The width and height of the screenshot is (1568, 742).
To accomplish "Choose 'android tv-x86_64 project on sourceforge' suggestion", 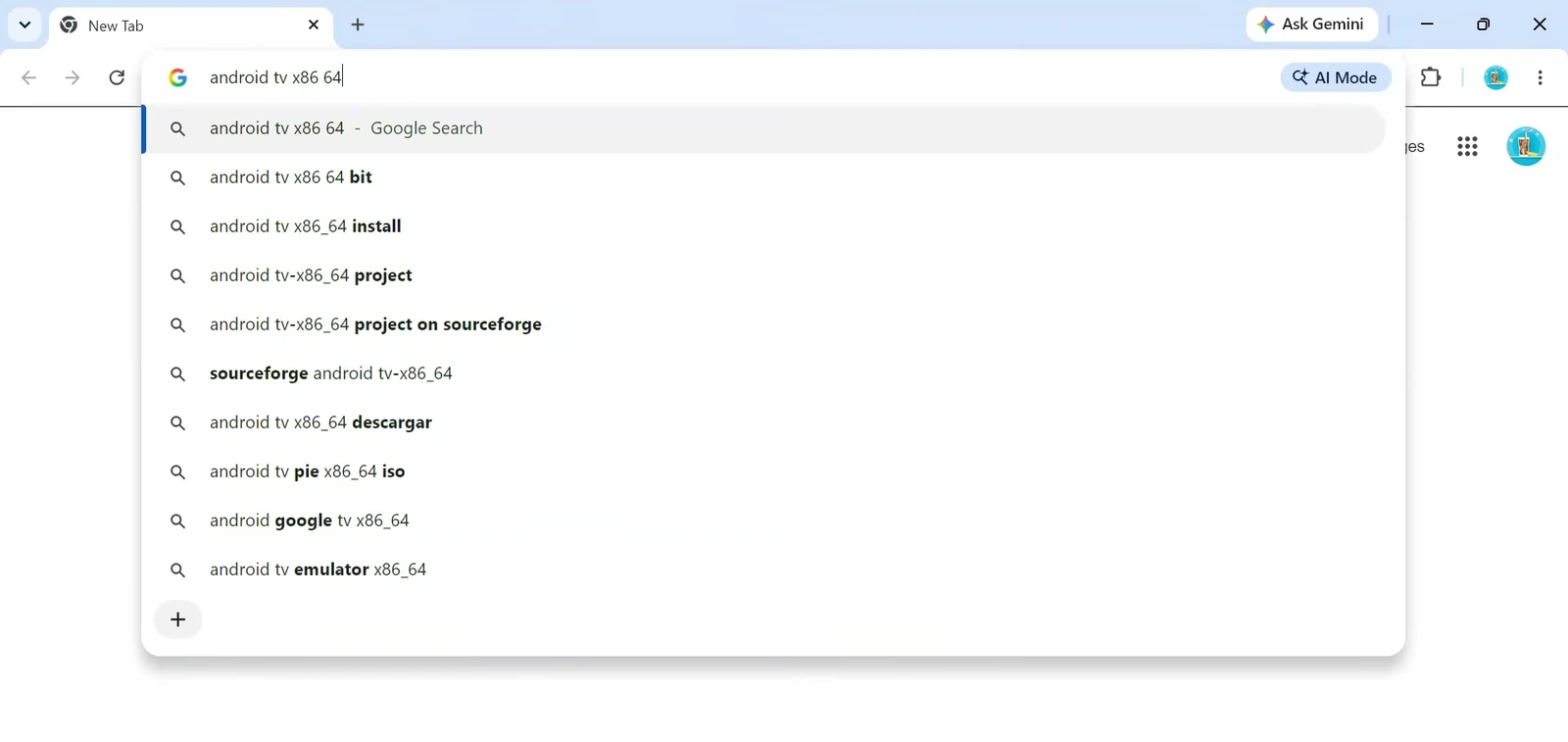I will 763,324.
